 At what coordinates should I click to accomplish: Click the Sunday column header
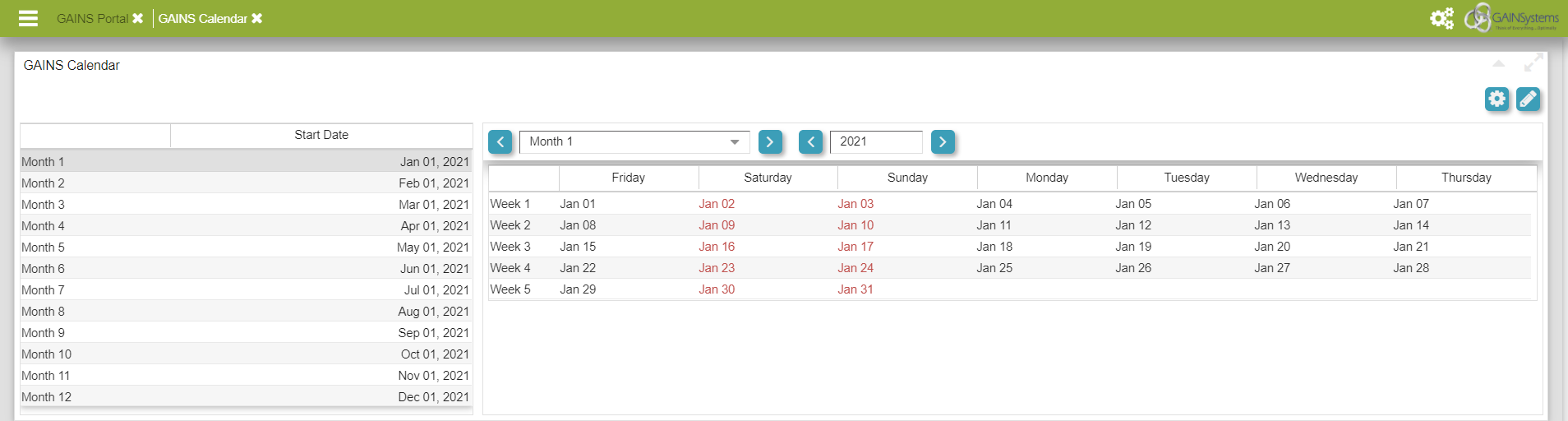pos(907,178)
